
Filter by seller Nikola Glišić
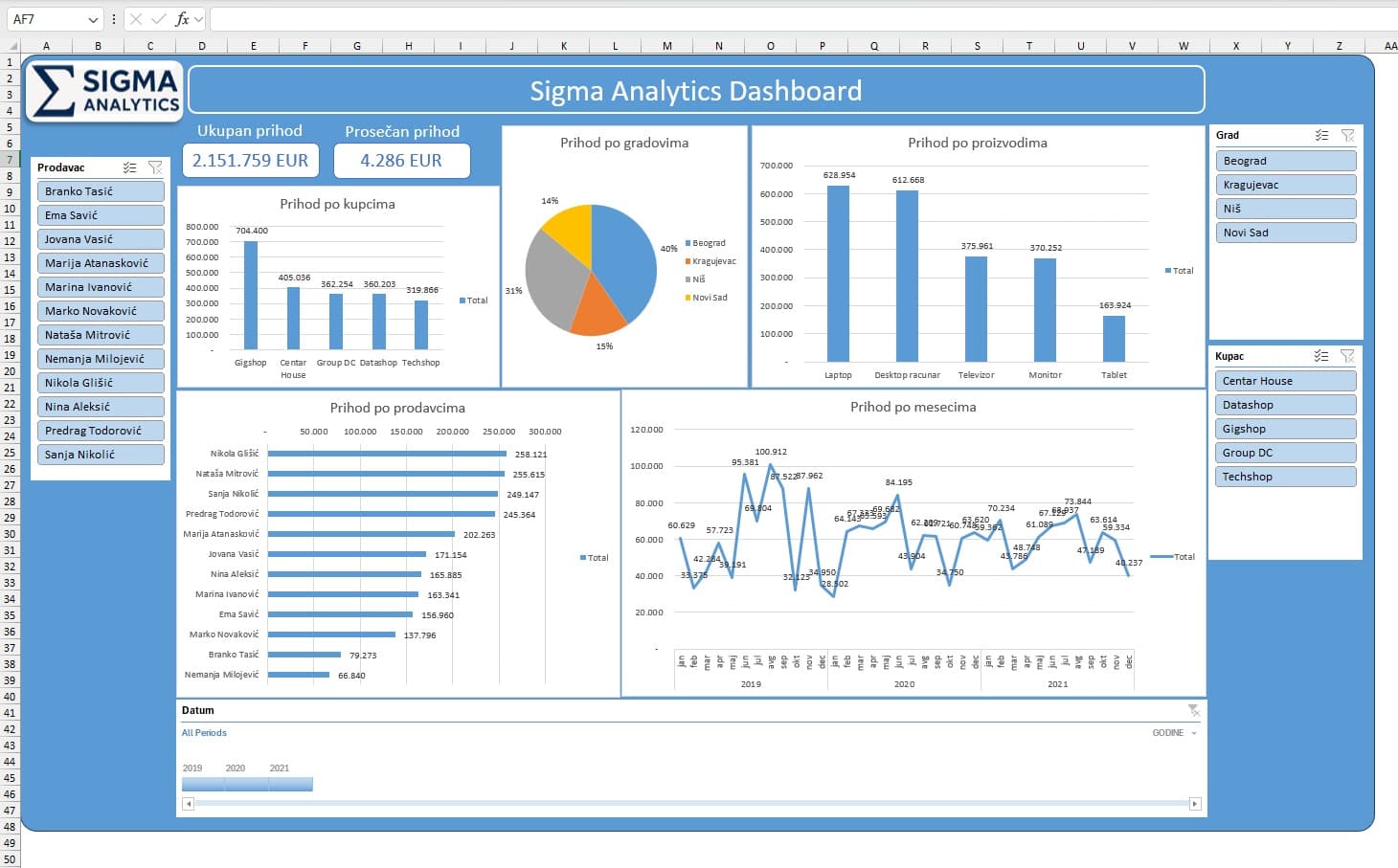click(x=101, y=383)
